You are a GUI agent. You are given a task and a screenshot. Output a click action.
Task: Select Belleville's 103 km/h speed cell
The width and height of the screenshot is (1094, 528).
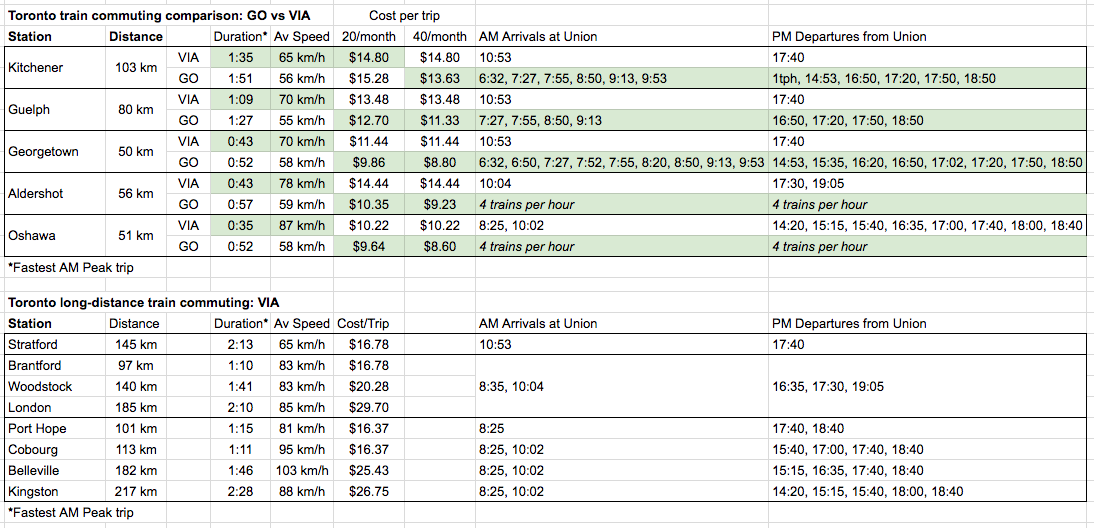301,471
